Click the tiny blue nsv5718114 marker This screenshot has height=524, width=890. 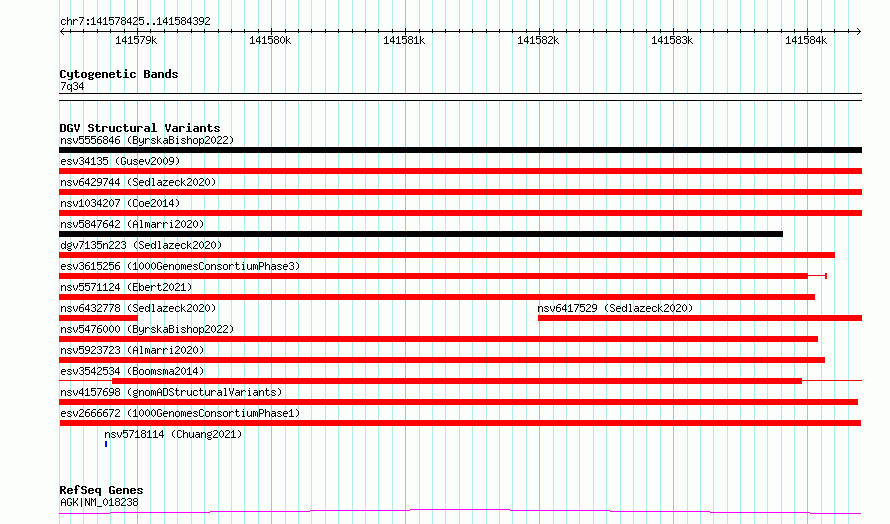coord(106,444)
